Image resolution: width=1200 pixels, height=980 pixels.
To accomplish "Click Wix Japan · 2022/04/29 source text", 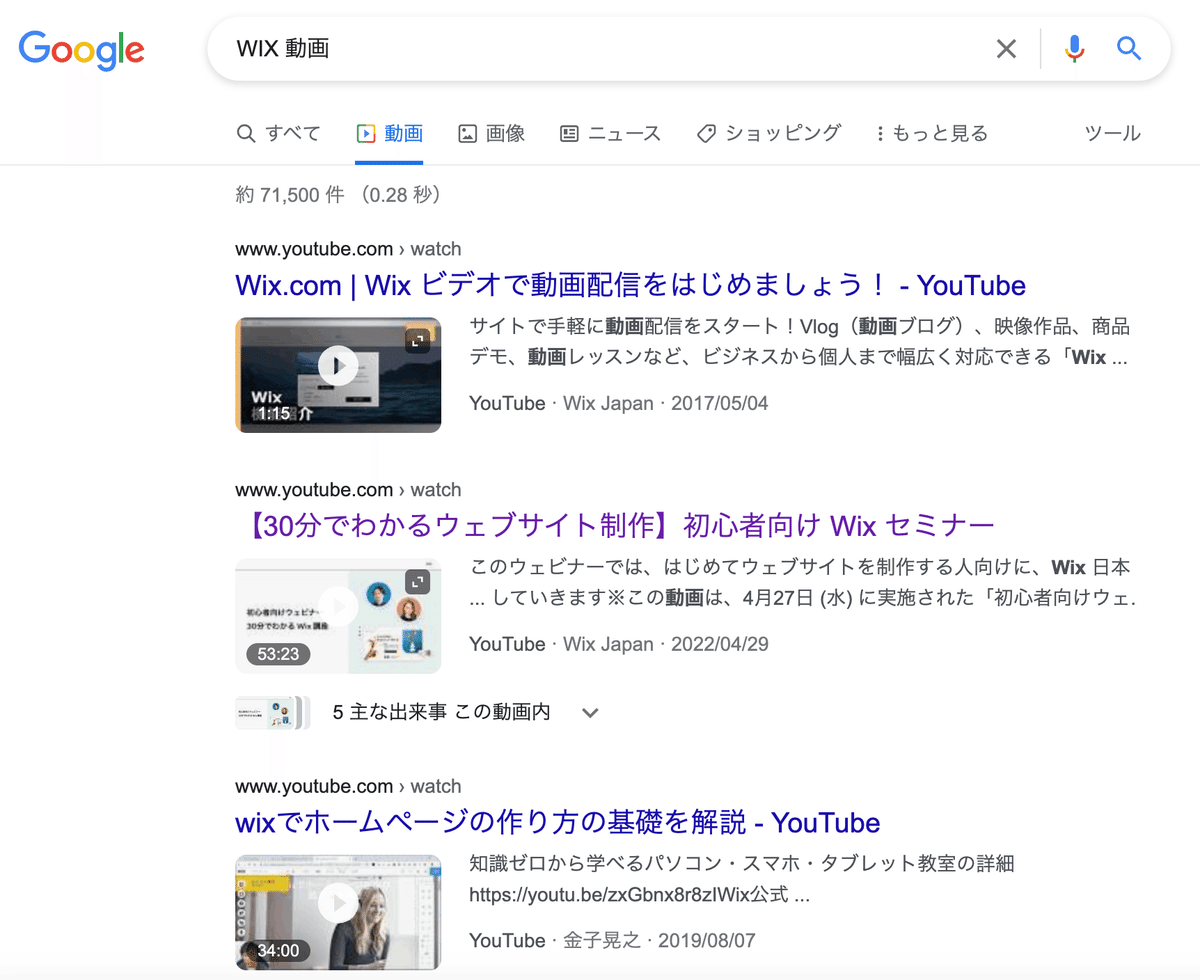I will tap(666, 644).
